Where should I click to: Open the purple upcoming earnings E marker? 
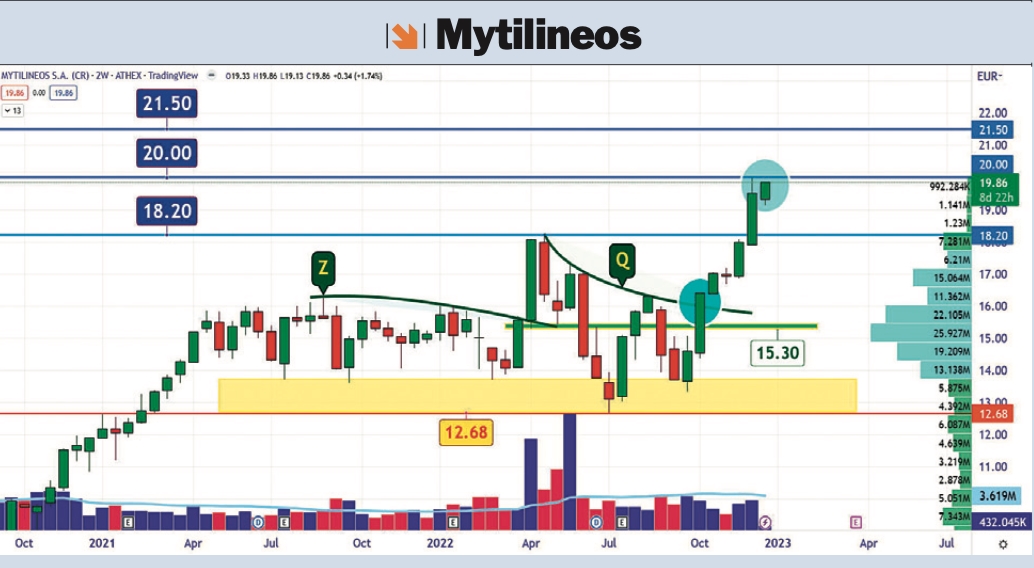pyautogui.click(x=855, y=522)
